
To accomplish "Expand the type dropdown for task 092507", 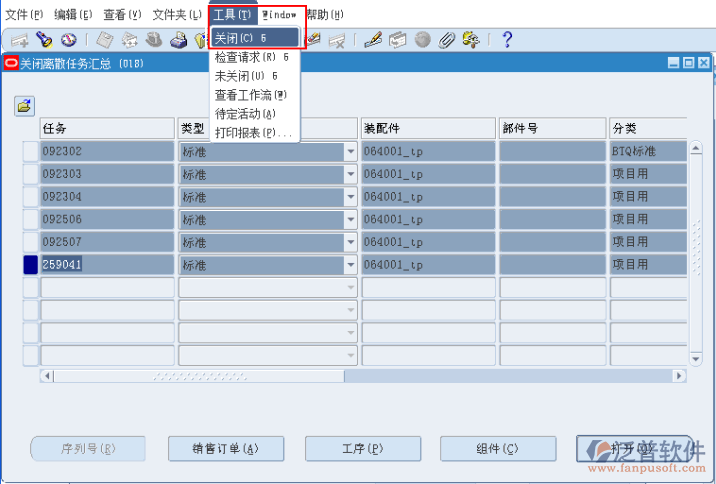I will (x=350, y=242).
